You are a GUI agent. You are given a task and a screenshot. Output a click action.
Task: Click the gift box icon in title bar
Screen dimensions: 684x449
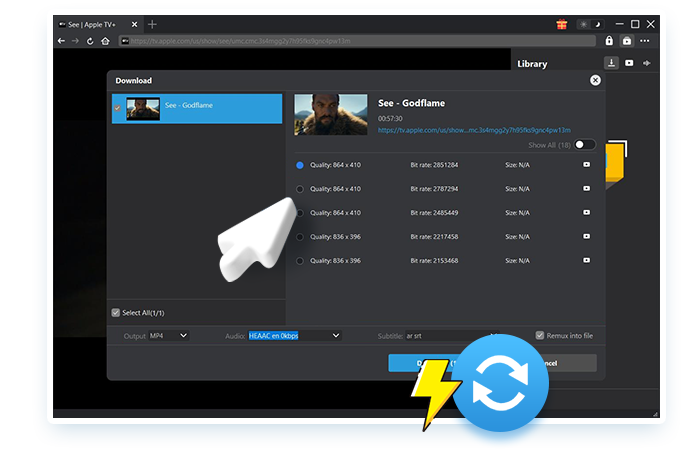(562, 24)
